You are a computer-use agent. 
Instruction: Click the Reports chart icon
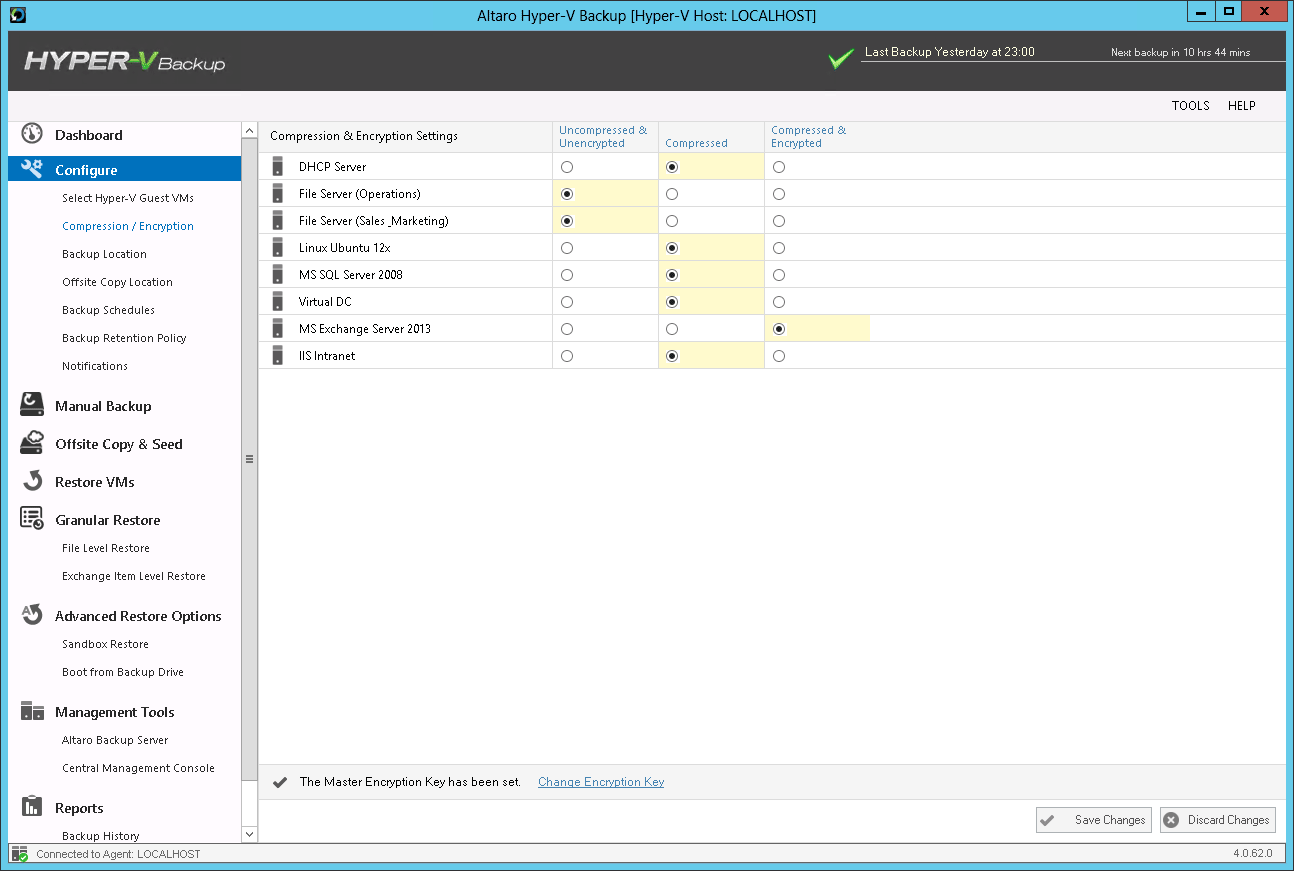point(32,807)
